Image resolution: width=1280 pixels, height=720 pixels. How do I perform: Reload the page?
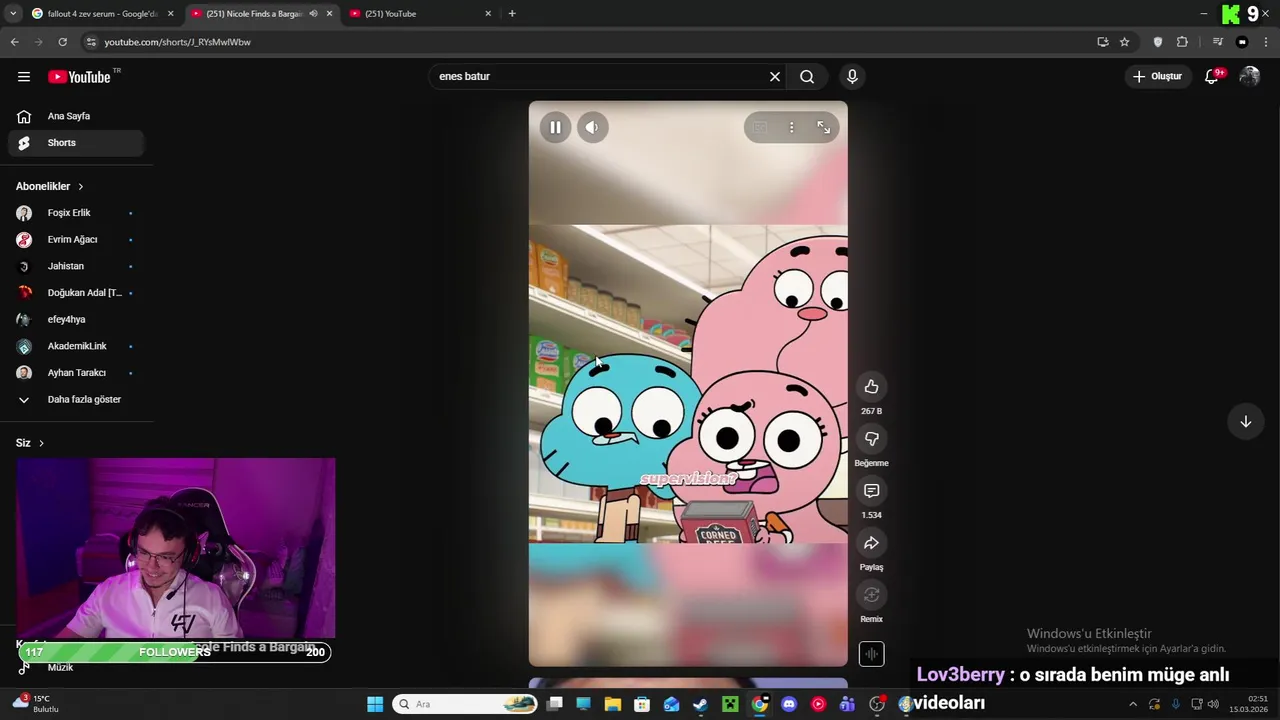coord(62,42)
